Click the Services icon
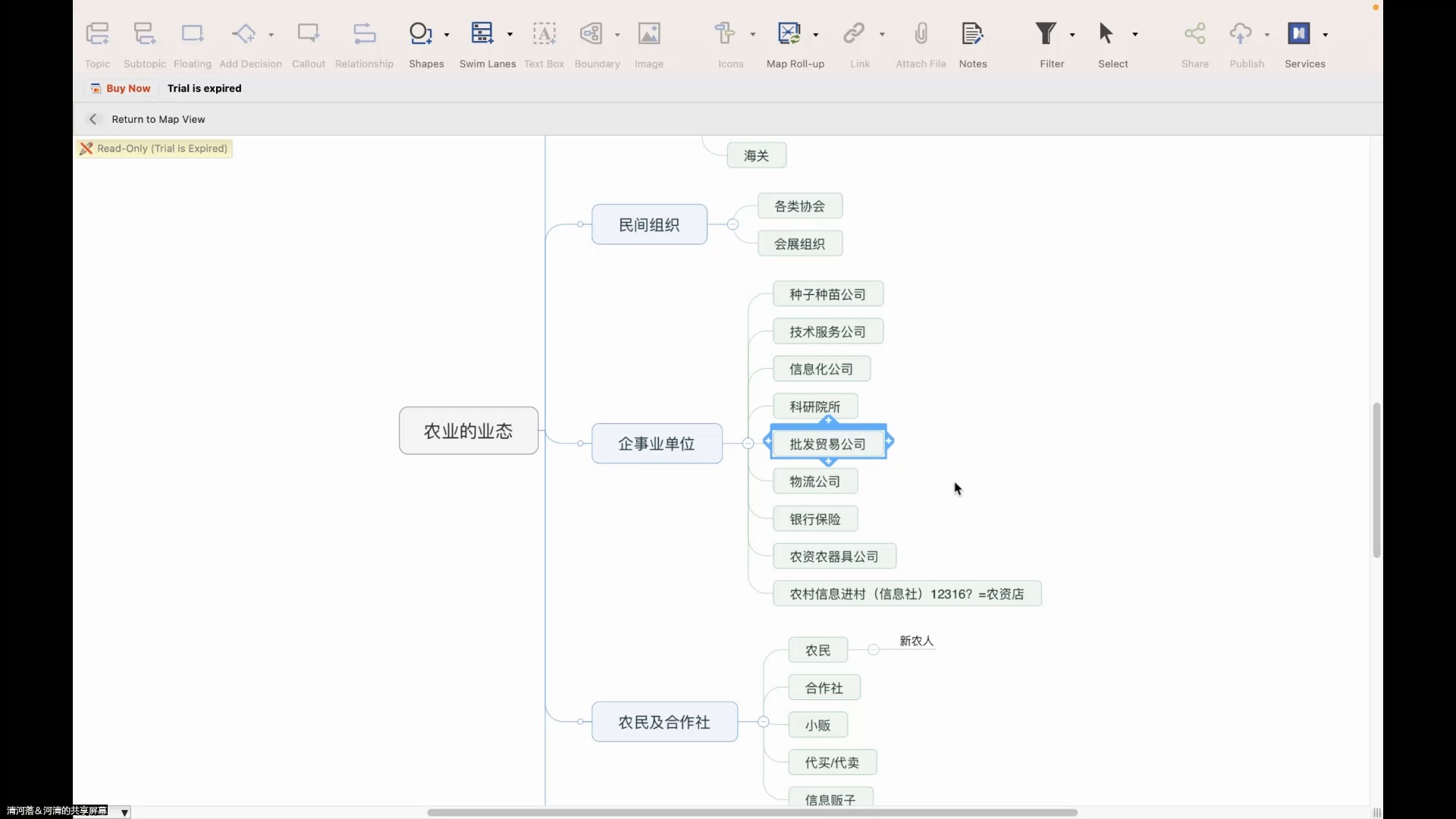This screenshot has width=1456, height=819. 1299,34
